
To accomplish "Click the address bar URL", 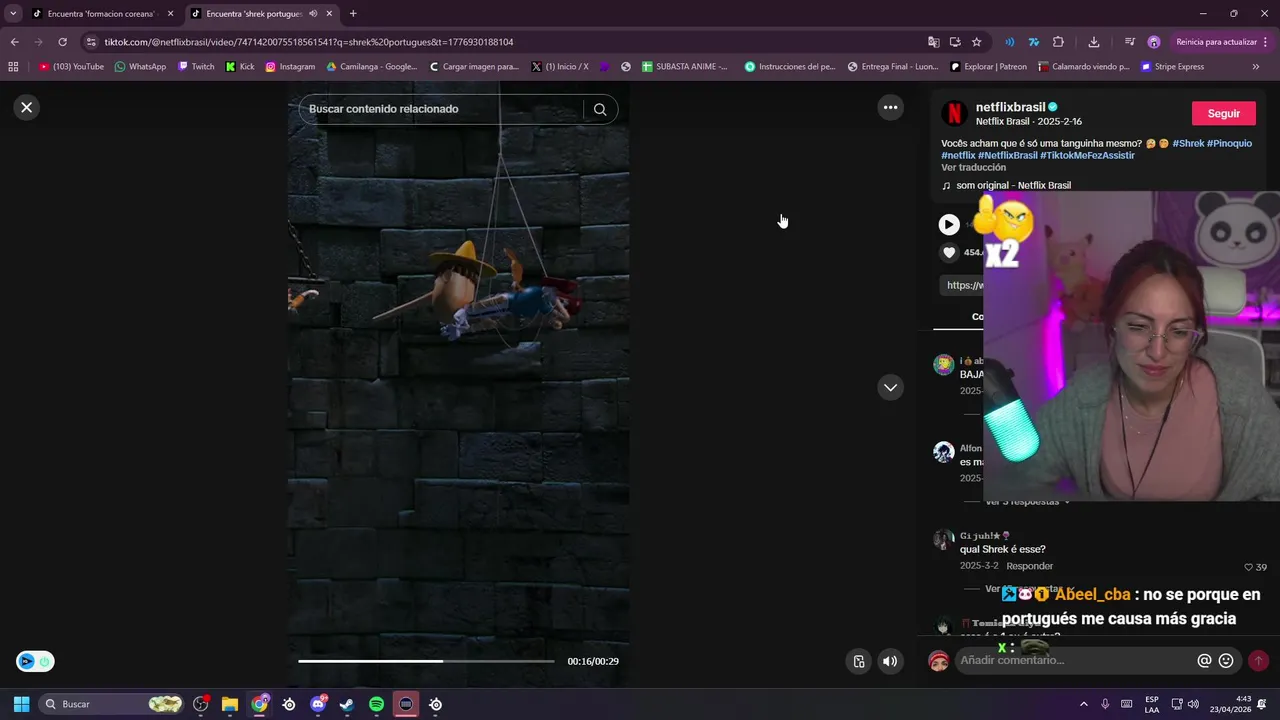I will coord(309,42).
